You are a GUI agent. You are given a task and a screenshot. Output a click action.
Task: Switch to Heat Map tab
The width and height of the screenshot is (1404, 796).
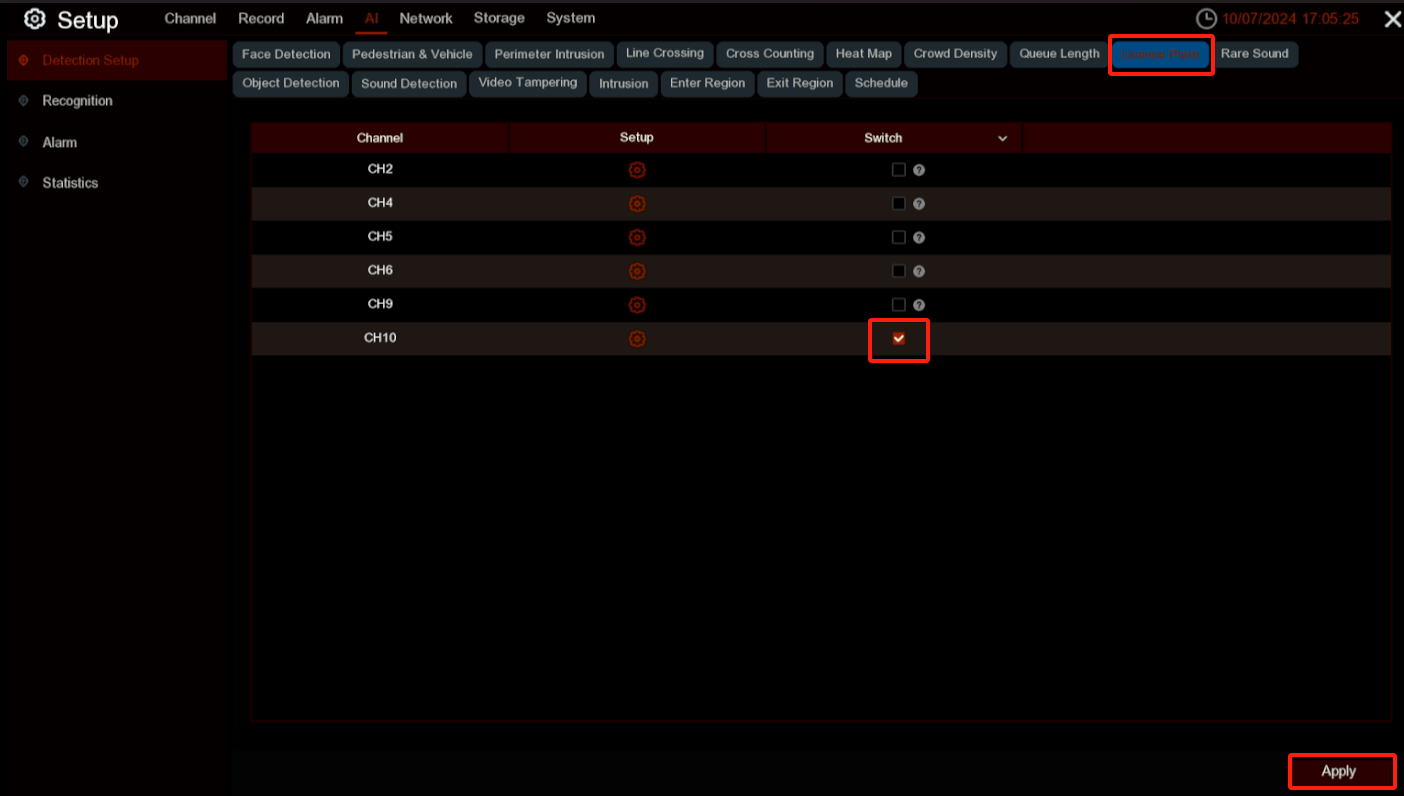[x=864, y=54]
